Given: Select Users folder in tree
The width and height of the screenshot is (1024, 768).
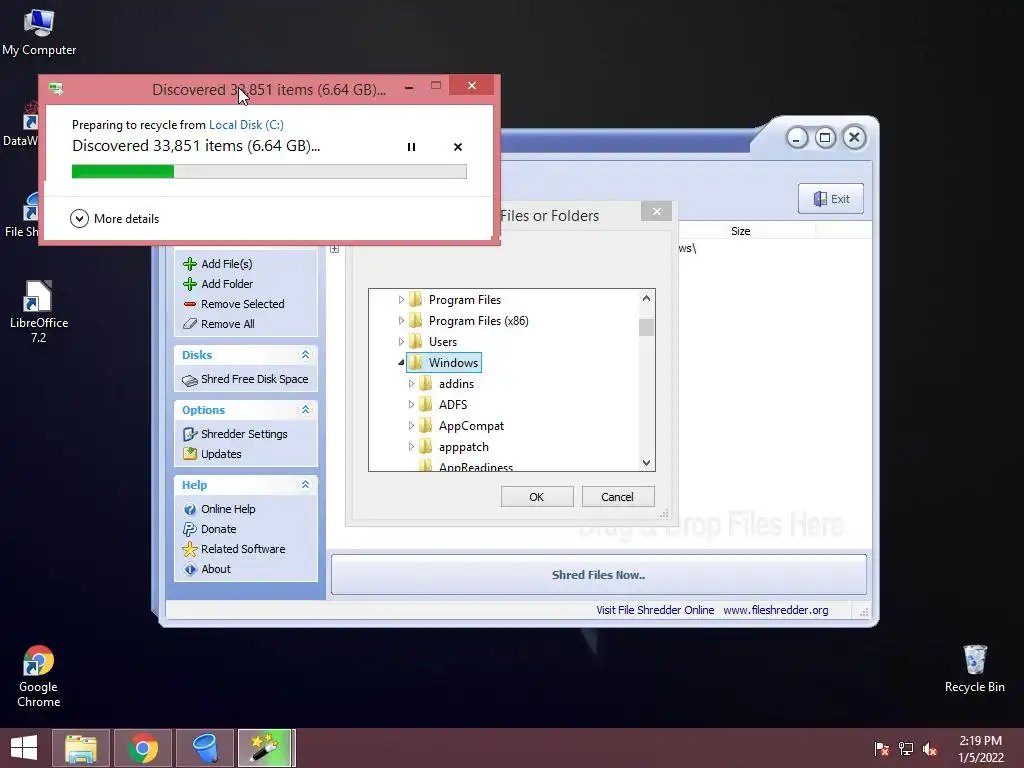Looking at the screenshot, I should pyautogui.click(x=443, y=342).
